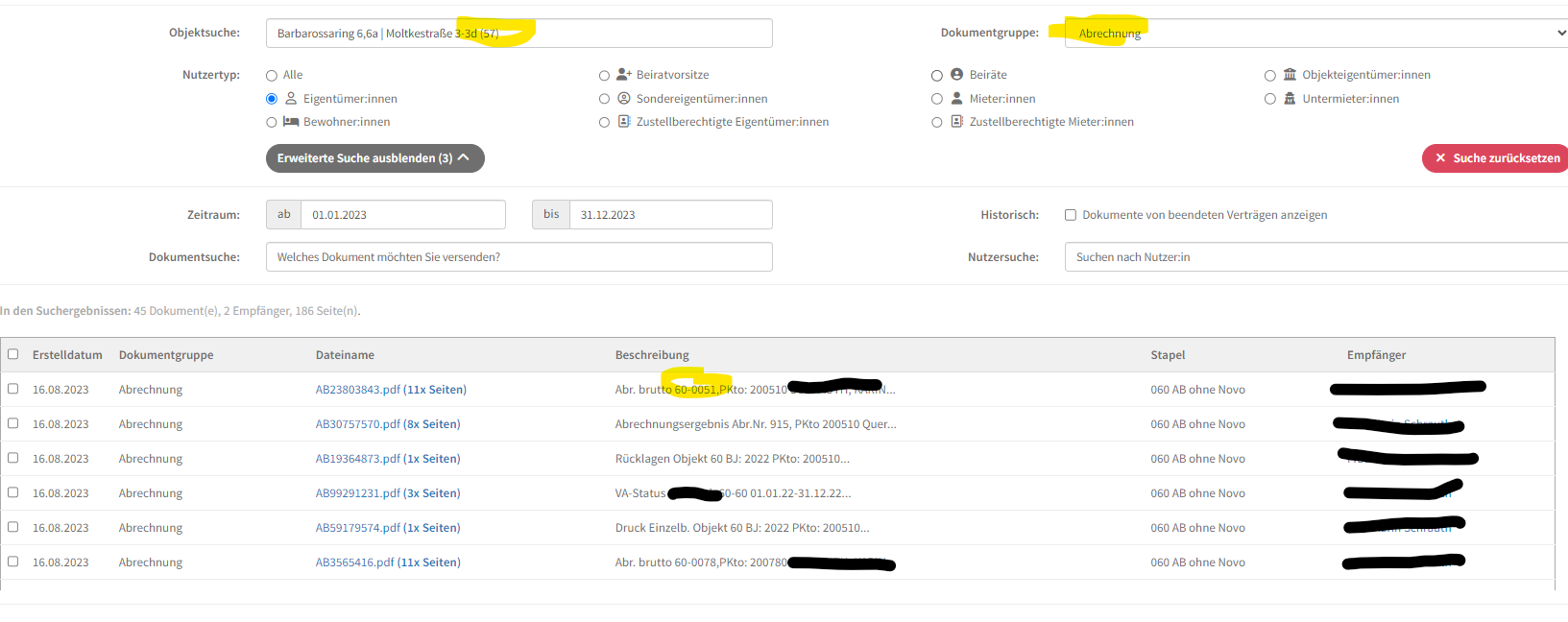The image size is (1568, 622).
Task: Click the Zustellberechtigte Mieter:innen address book icon
Action: tap(956, 122)
